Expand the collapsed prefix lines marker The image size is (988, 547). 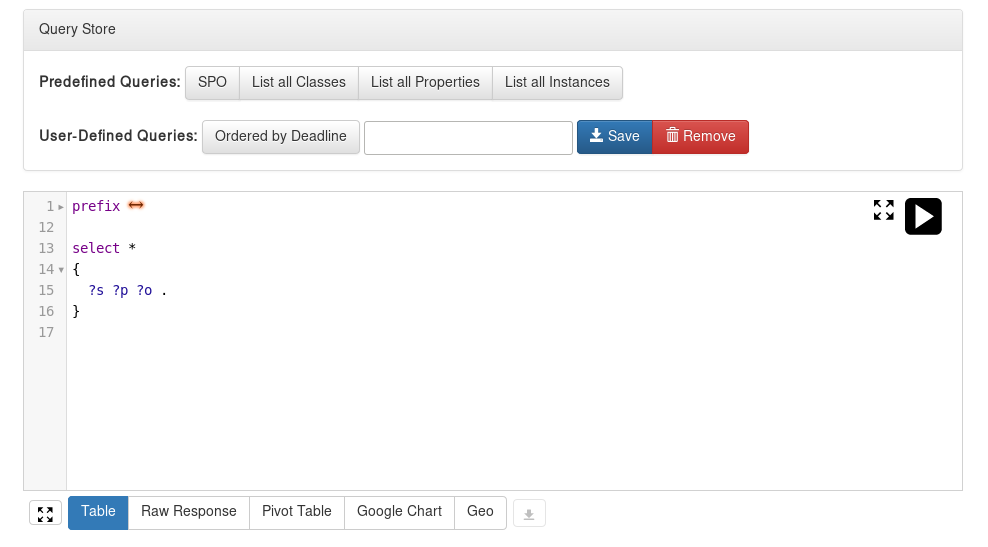click(x=136, y=205)
